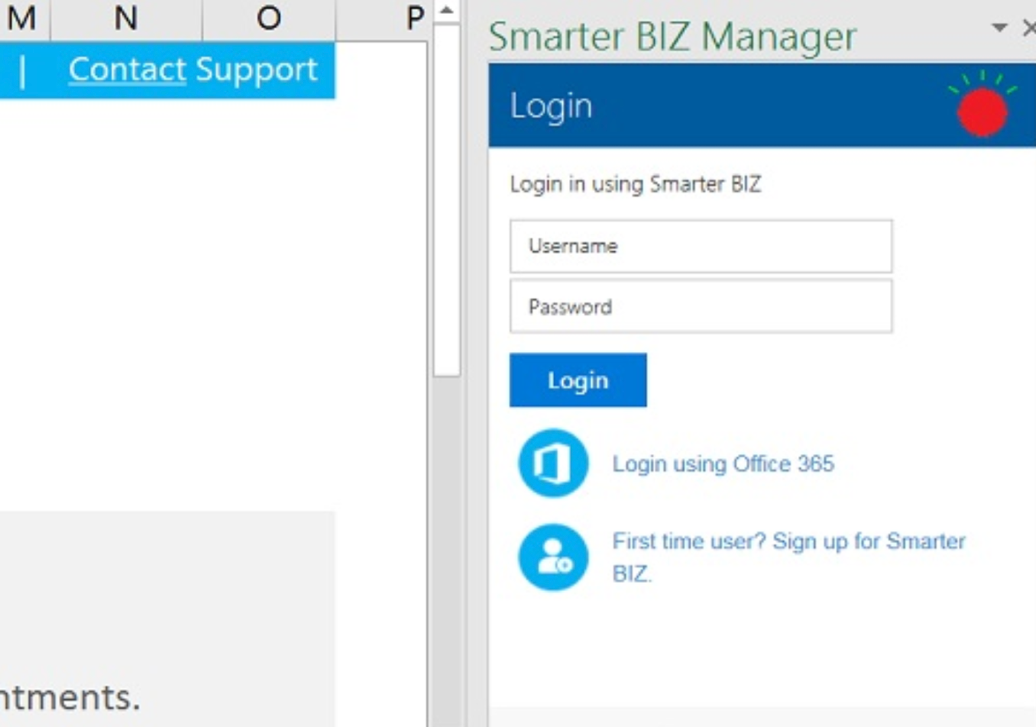Viewport: 1036px width, 727px height.
Task: Open the Login using Office 365 link
Action: click(x=723, y=463)
